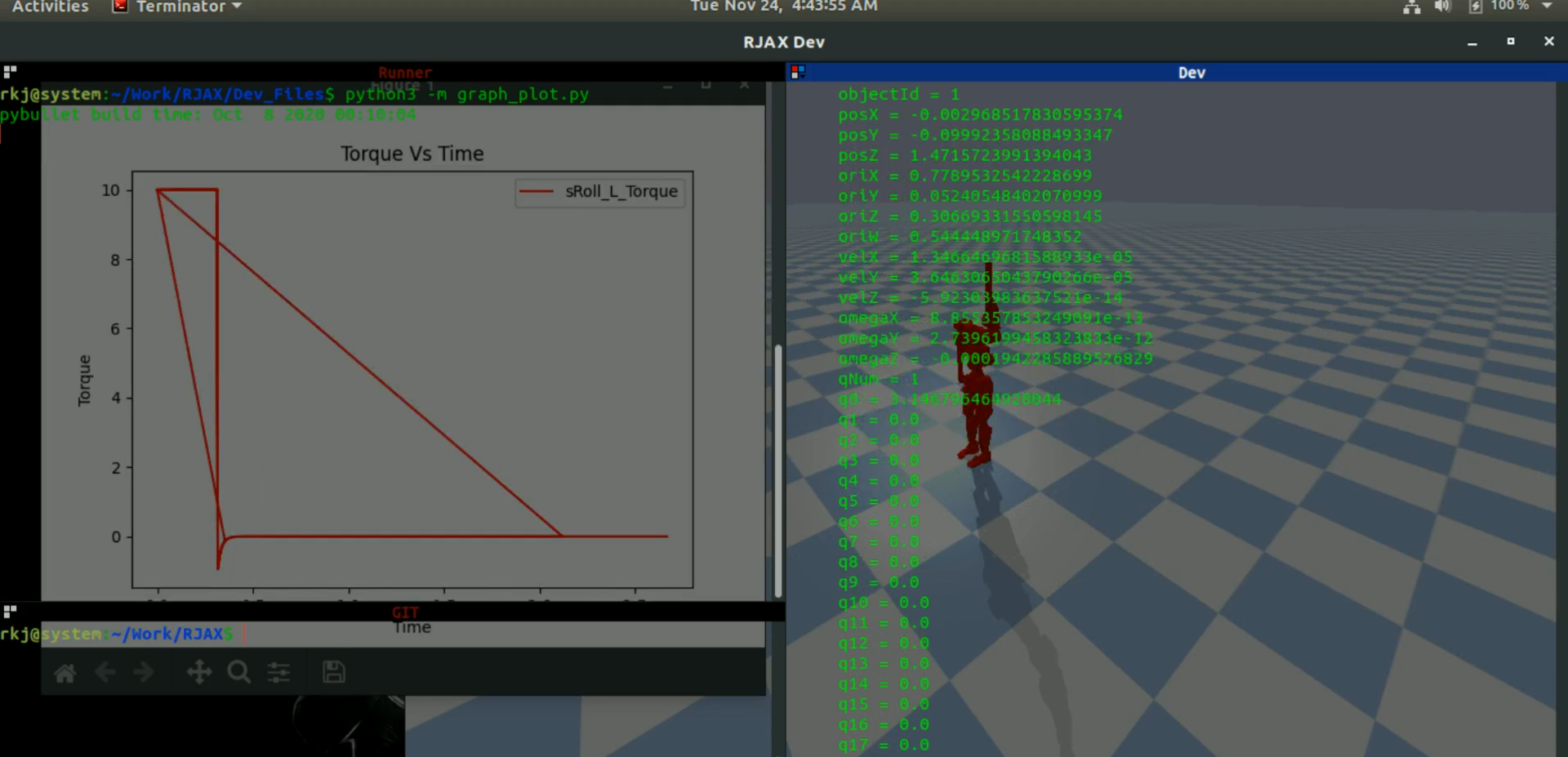Select the Home view in plot toolbar
This screenshot has width=1568, height=757.
tap(65, 672)
